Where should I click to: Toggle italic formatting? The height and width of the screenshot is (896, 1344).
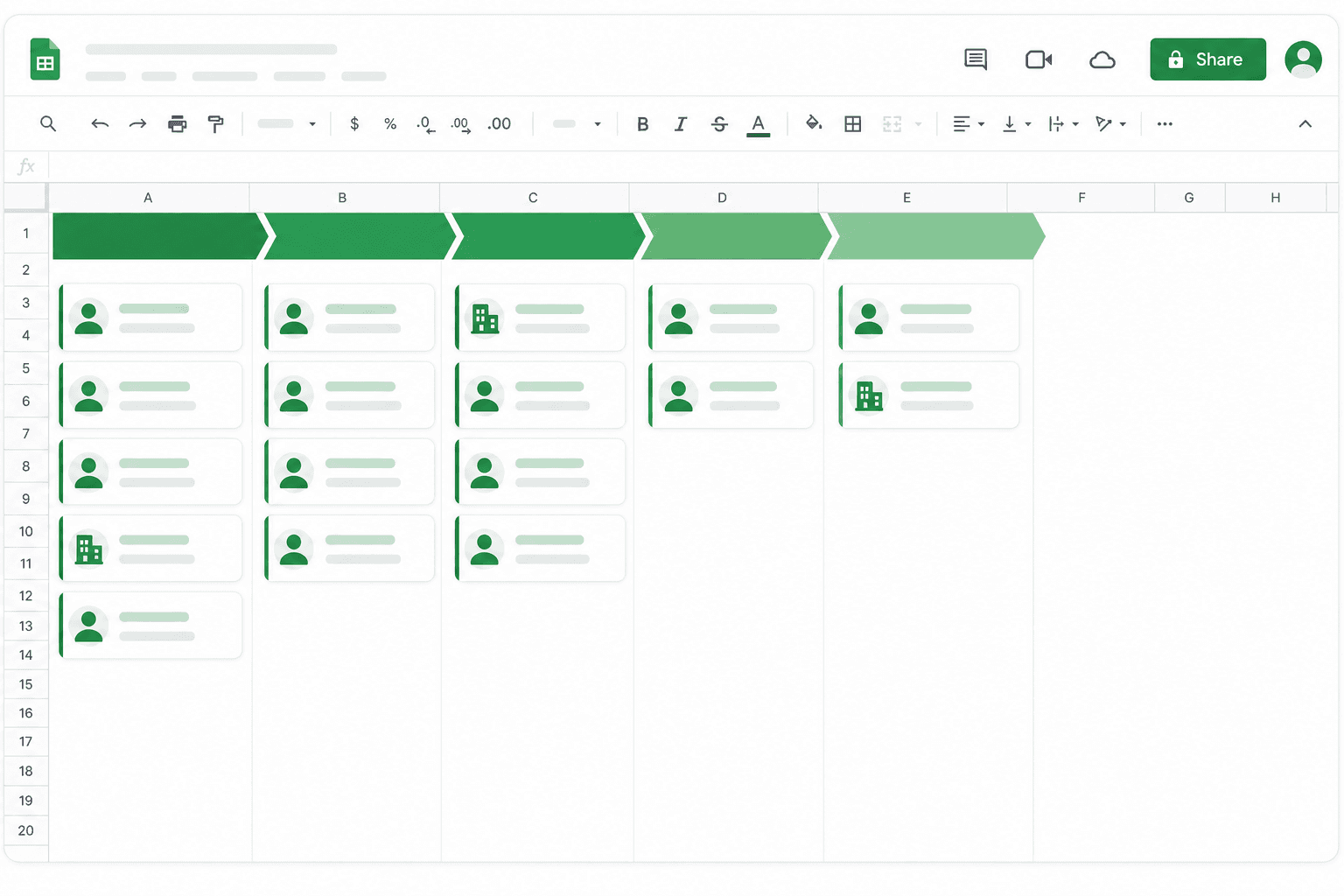[681, 124]
